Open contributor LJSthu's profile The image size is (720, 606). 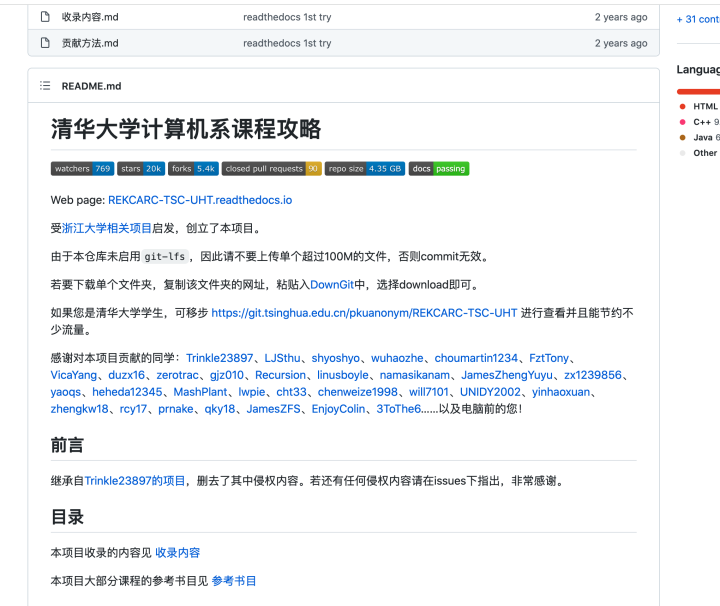[x=282, y=358]
